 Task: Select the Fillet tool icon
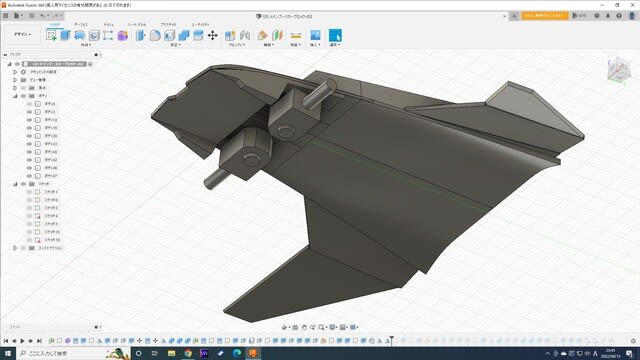pos(155,36)
